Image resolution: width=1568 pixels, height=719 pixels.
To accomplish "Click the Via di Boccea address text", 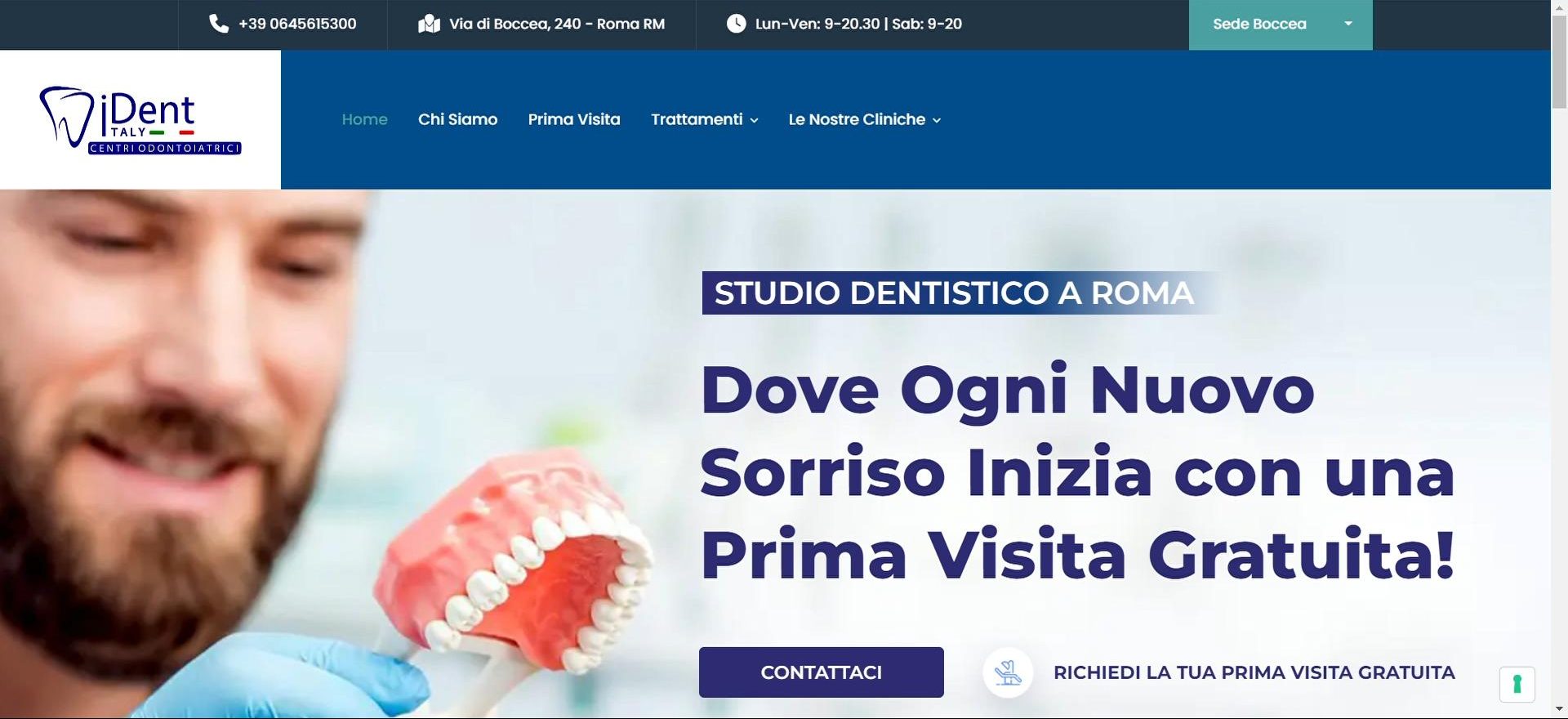I will click(556, 24).
